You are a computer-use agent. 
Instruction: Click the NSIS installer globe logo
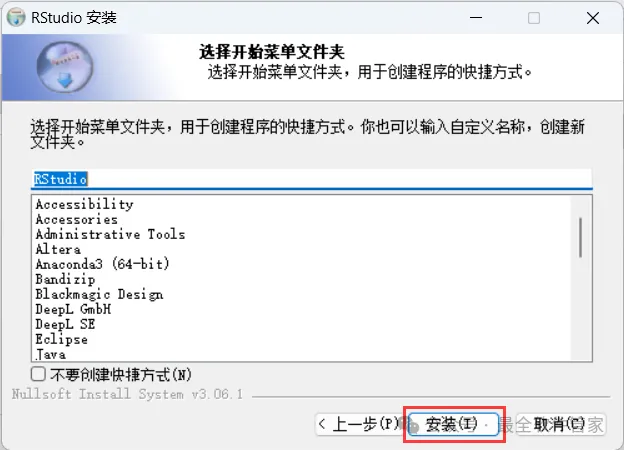point(65,67)
